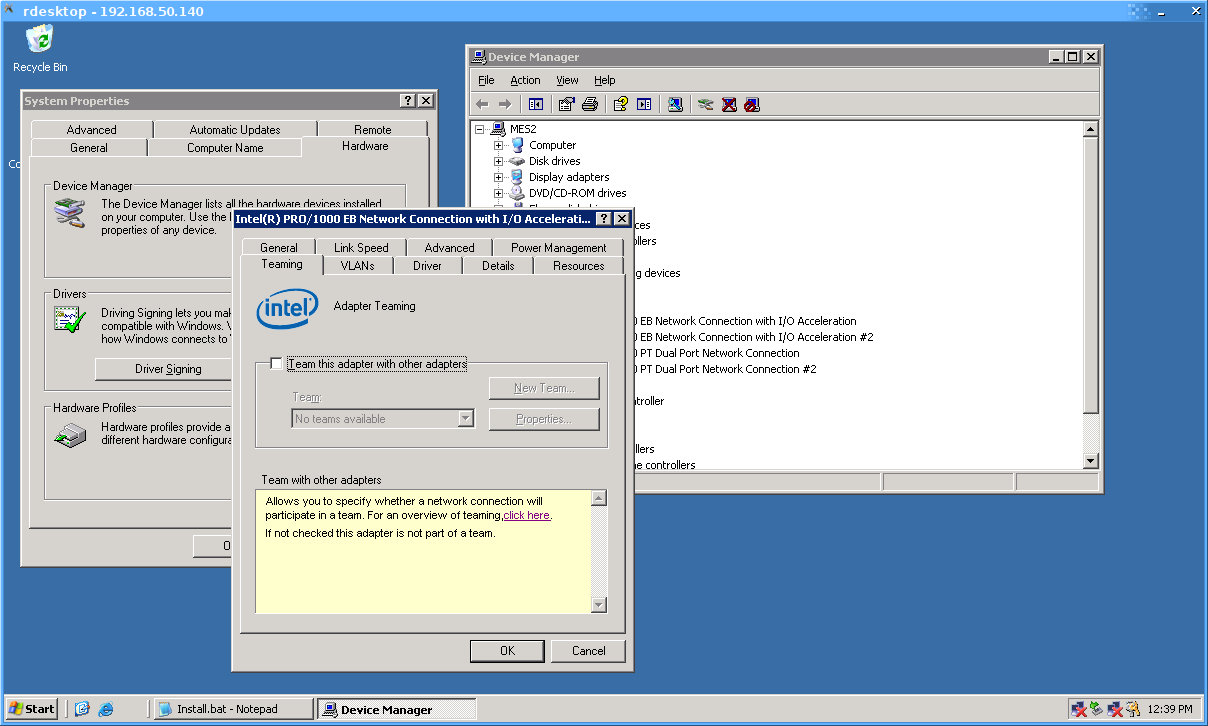Click the Properties toolbar icon in Device Manager
This screenshot has height=726, width=1208.
pos(567,104)
